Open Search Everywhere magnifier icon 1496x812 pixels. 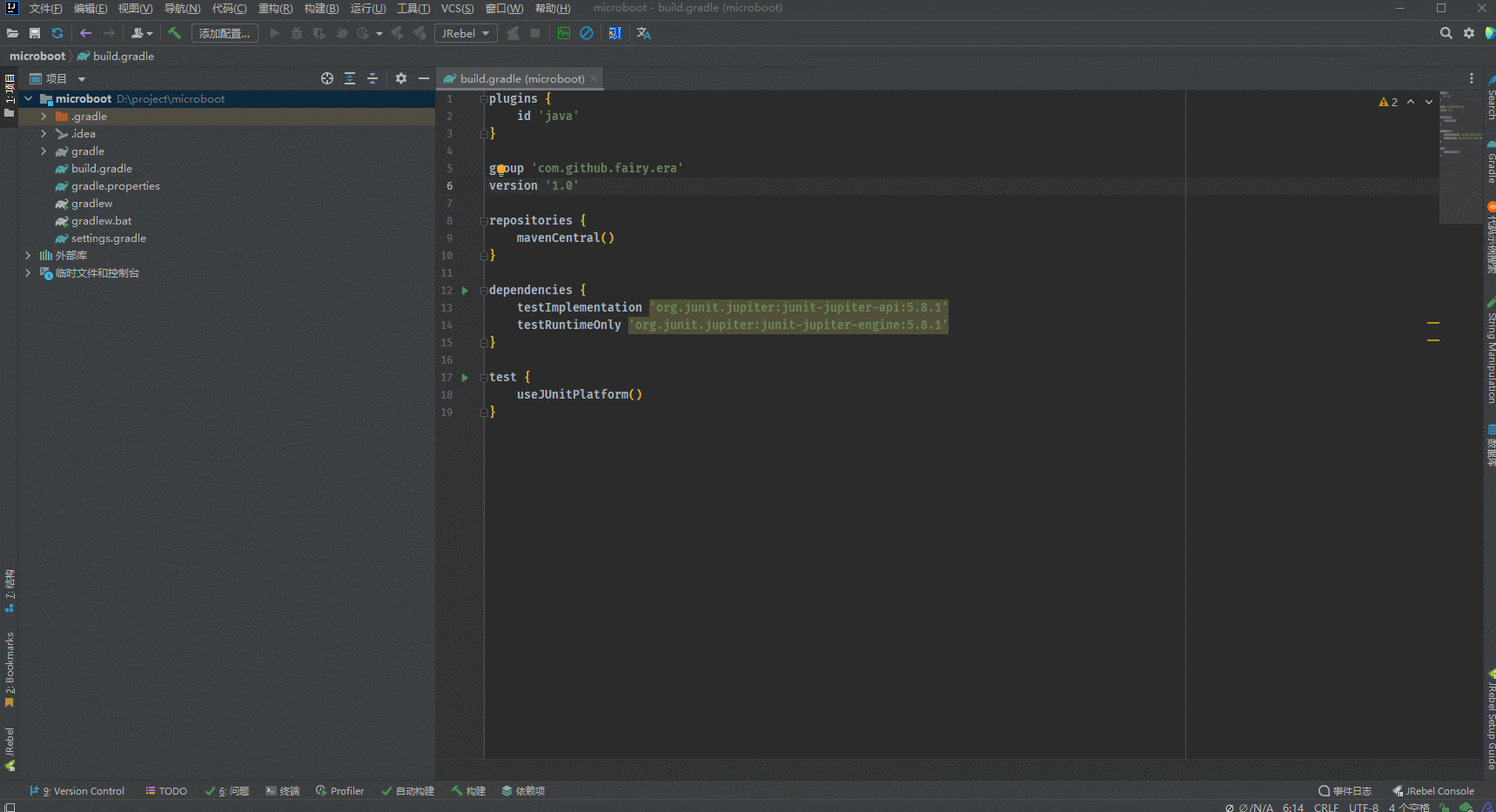tap(1446, 33)
